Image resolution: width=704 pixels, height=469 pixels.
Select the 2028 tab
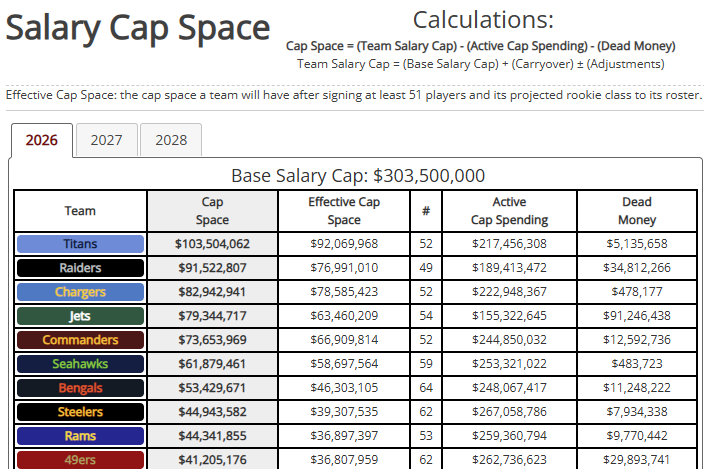pyautogui.click(x=171, y=140)
